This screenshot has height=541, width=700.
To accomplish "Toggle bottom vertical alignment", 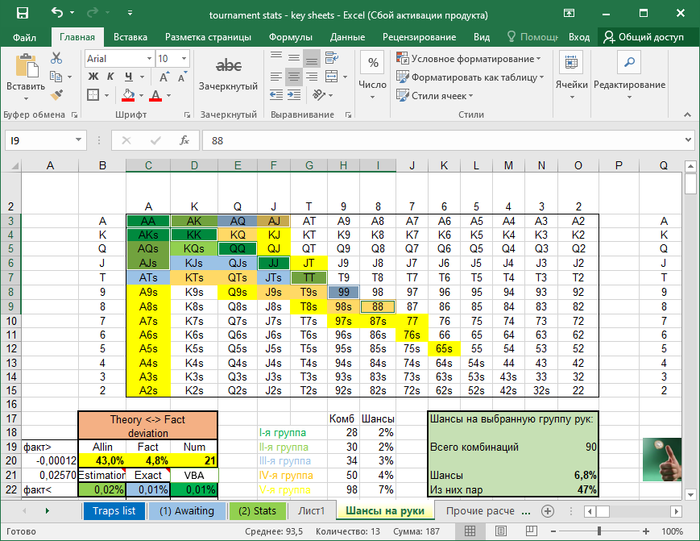I will point(312,58).
